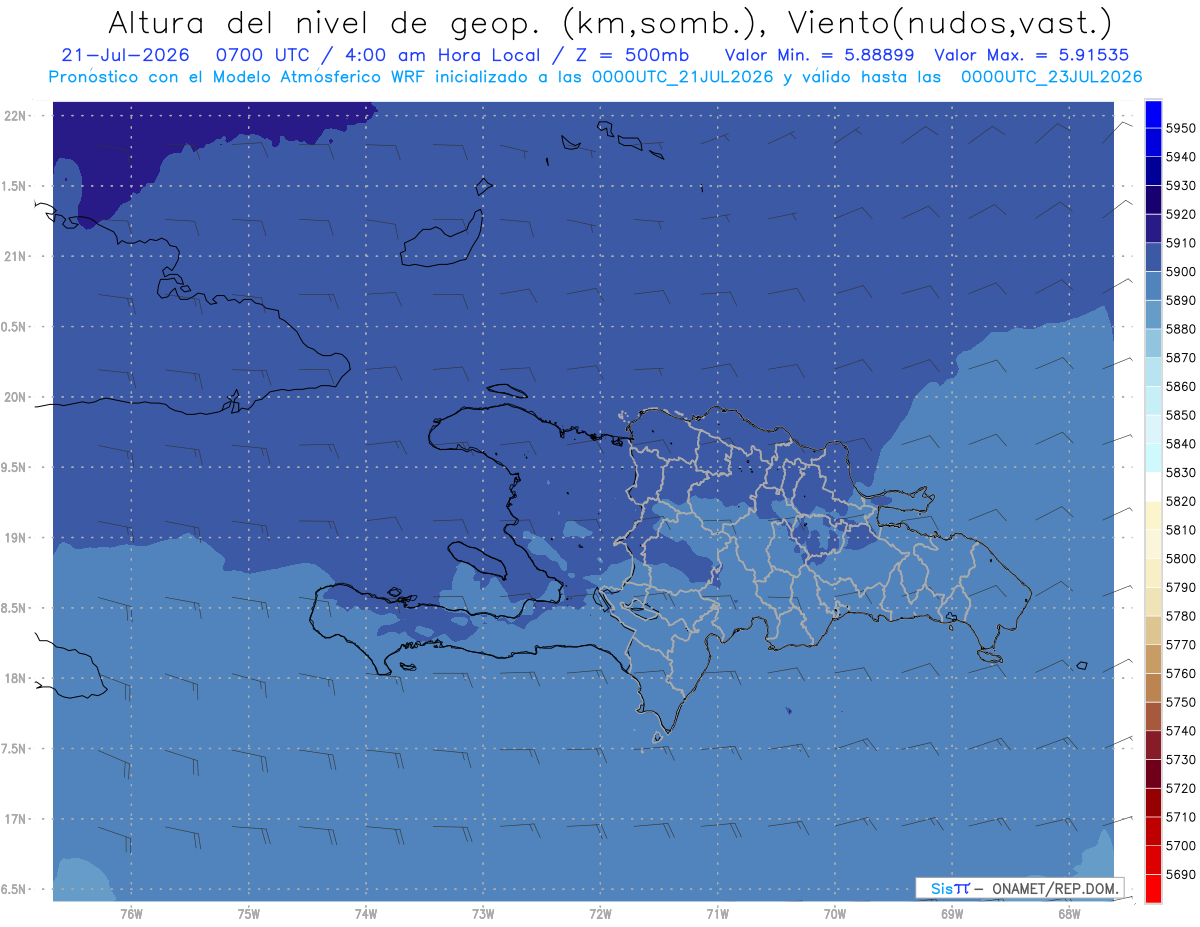Click the 69W longitude label

pyautogui.click(x=952, y=914)
